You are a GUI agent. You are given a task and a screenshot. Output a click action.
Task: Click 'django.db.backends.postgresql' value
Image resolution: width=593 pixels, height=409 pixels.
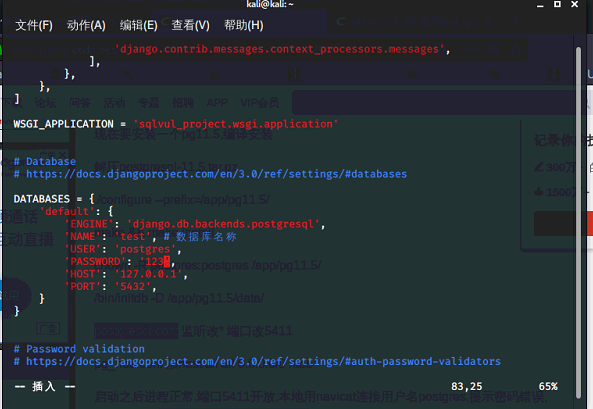tap(224, 224)
